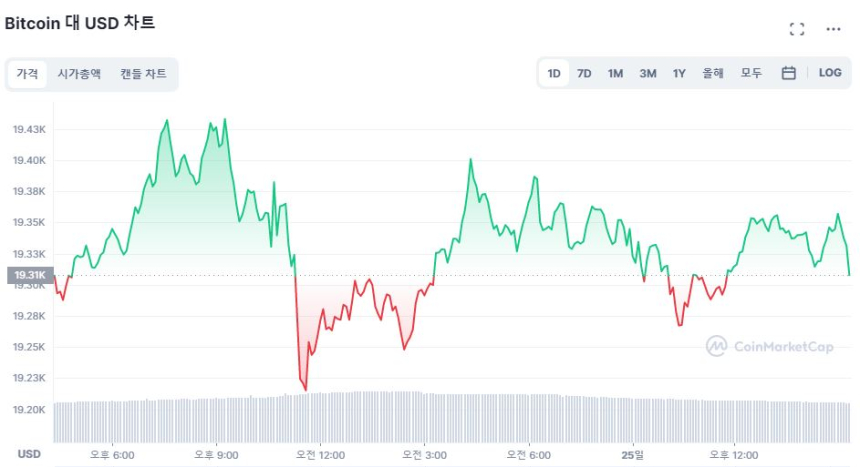
Task: Click the fullscreen expand icon
Action: [797, 29]
